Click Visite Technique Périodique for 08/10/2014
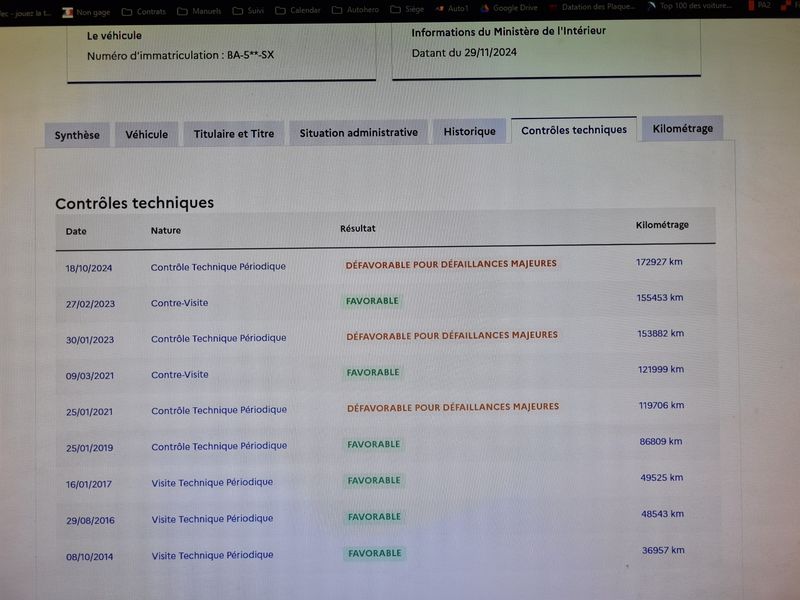The width and height of the screenshot is (800, 600). (x=212, y=555)
